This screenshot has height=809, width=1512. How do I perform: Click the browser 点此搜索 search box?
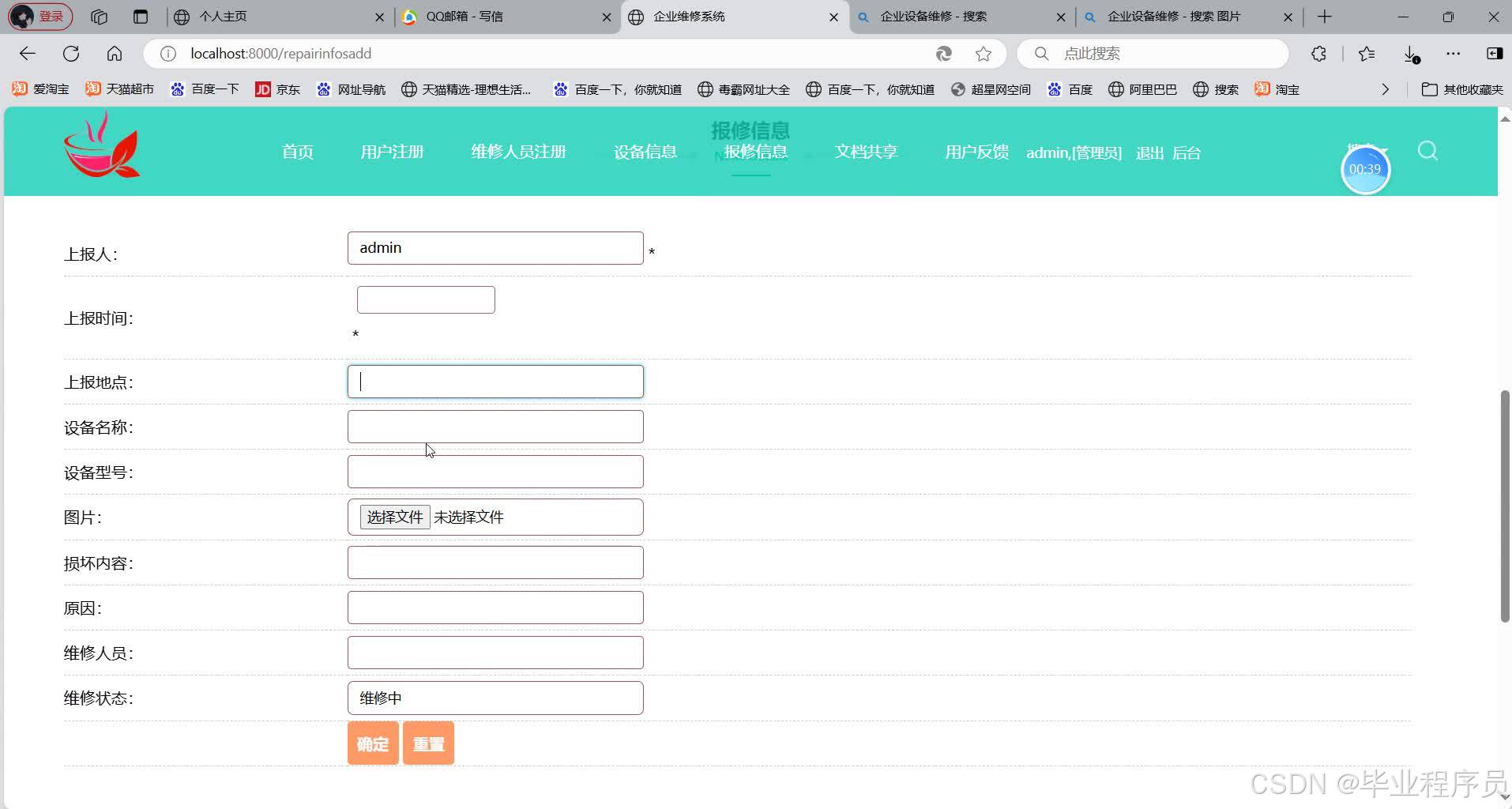point(1153,54)
